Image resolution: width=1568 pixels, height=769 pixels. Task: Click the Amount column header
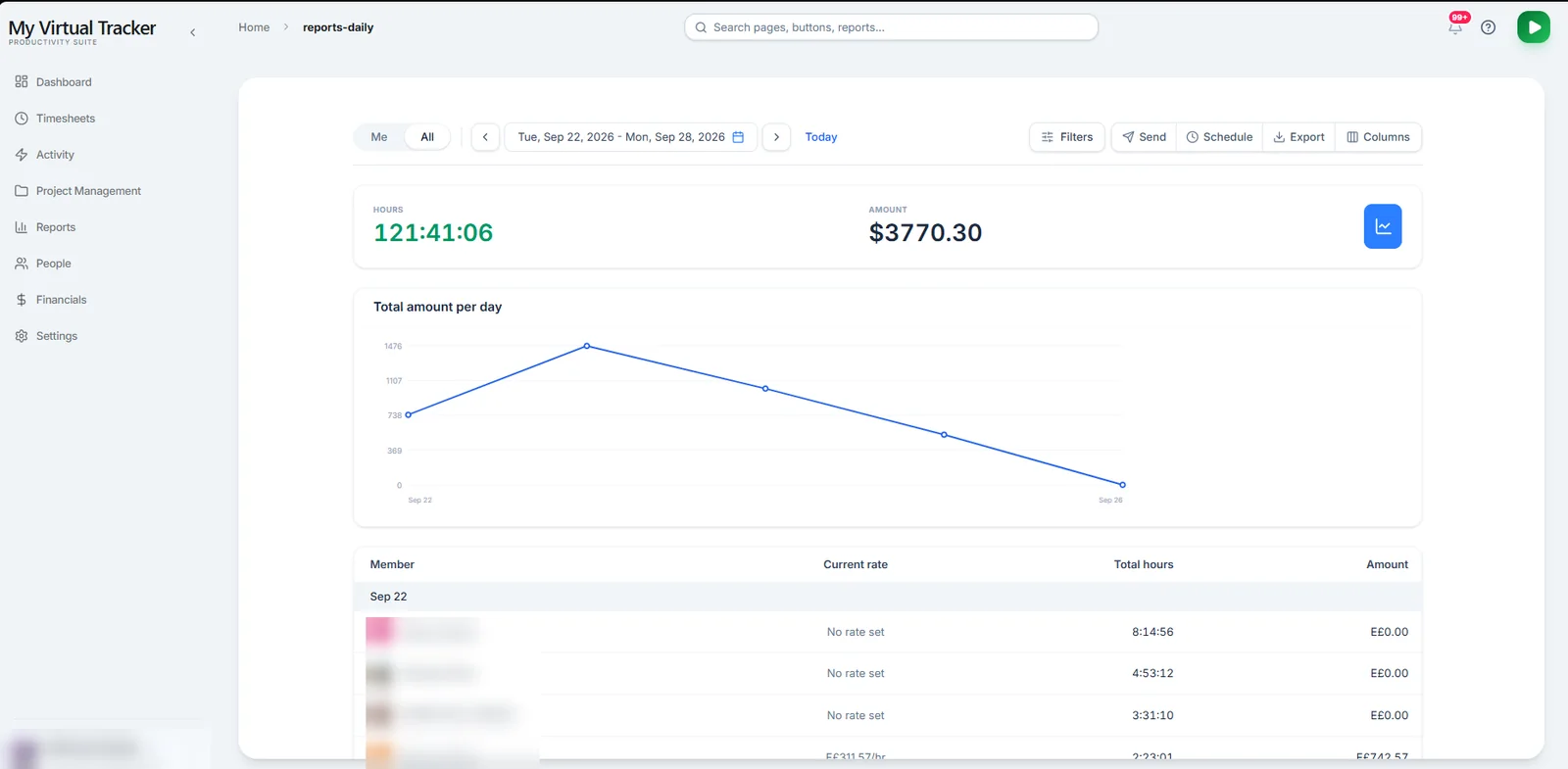coord(1387,564)
